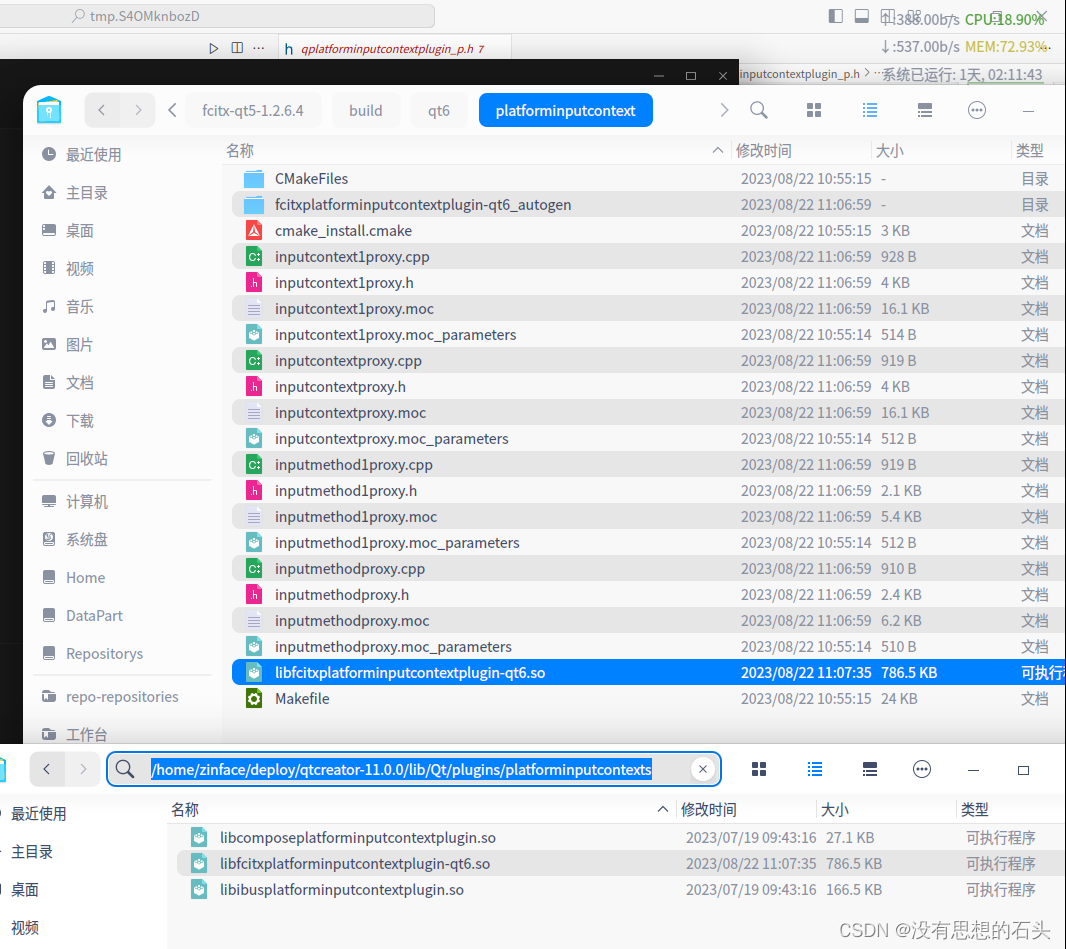The height and width of the screenshot is (949, 1066).
Task: Click the path address field in lower file manager
Action: pos(414,770)
